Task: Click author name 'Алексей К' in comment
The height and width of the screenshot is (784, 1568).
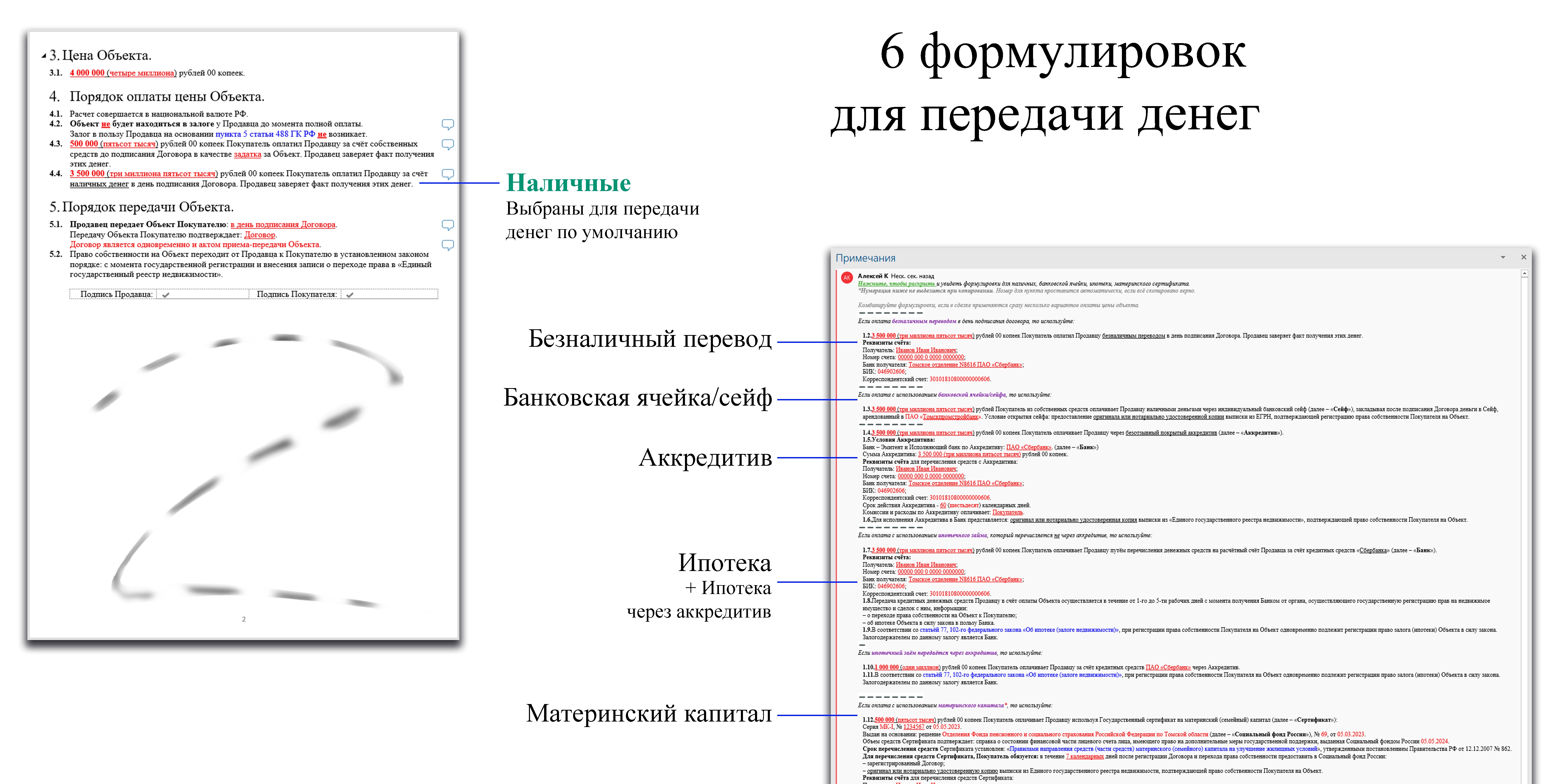Action: [872, 276]
